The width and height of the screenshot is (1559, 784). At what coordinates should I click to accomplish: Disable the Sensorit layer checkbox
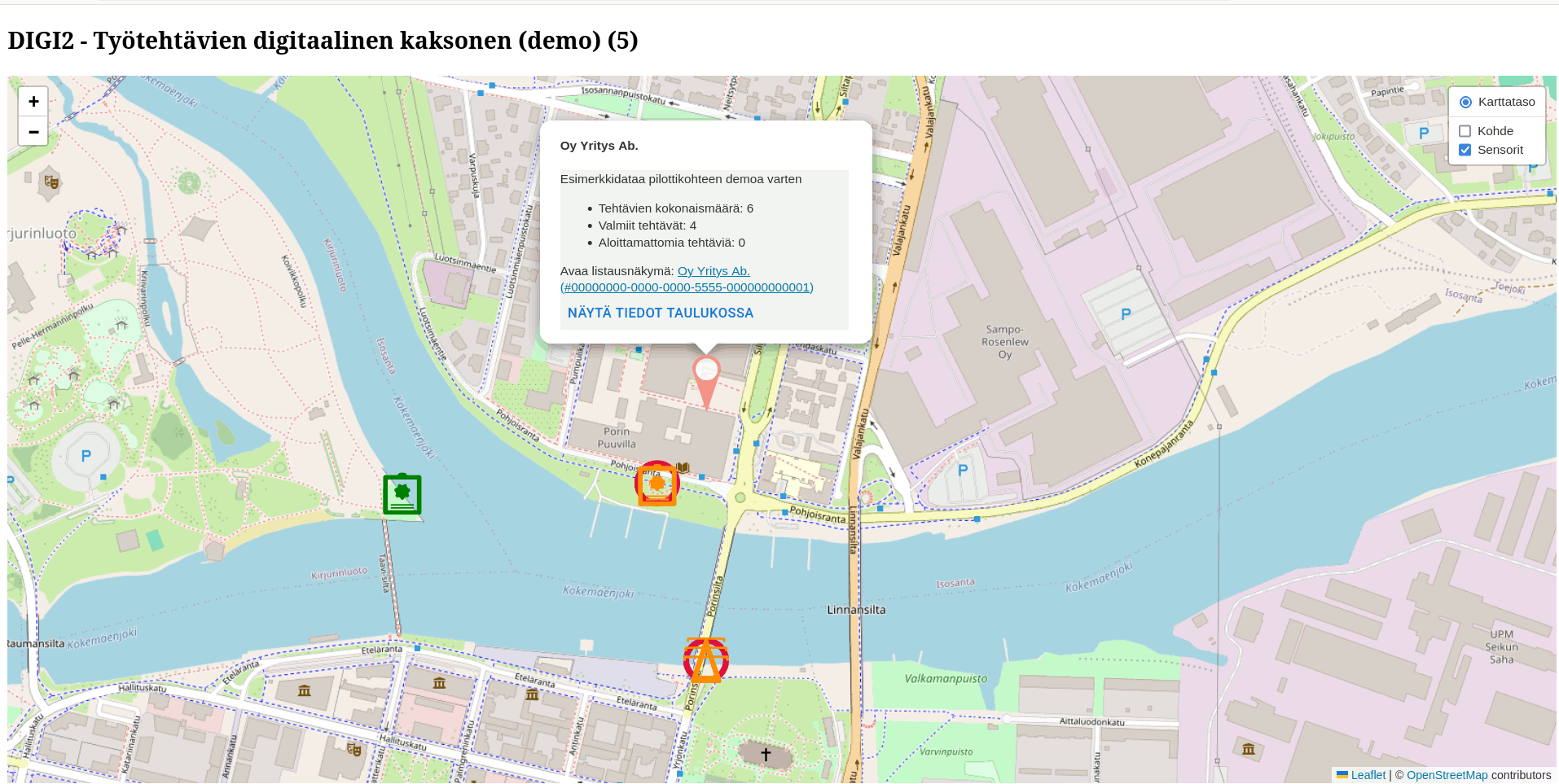pos(1465,149)
